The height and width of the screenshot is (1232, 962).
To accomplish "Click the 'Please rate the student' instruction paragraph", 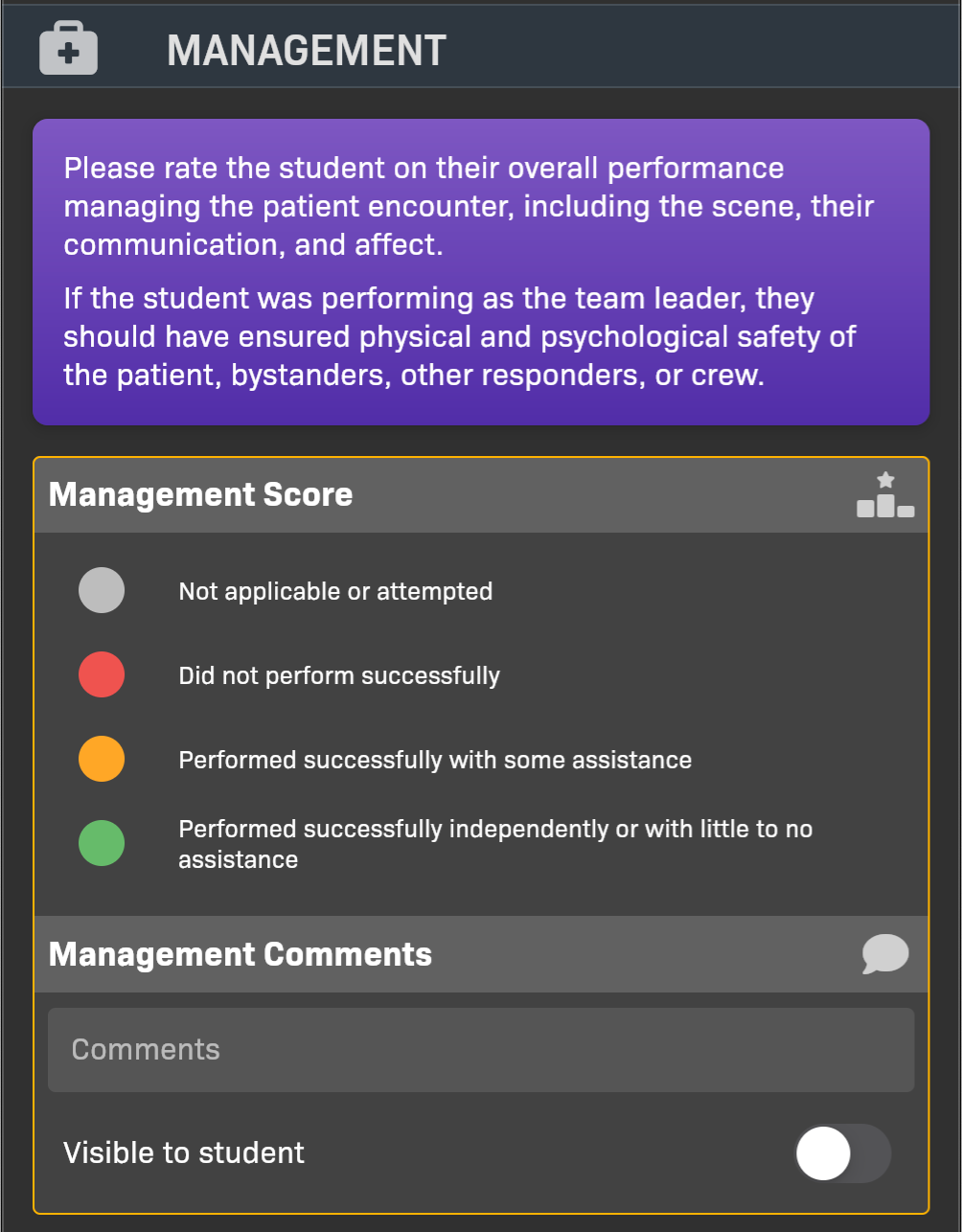I will click(x=469, y=206).
